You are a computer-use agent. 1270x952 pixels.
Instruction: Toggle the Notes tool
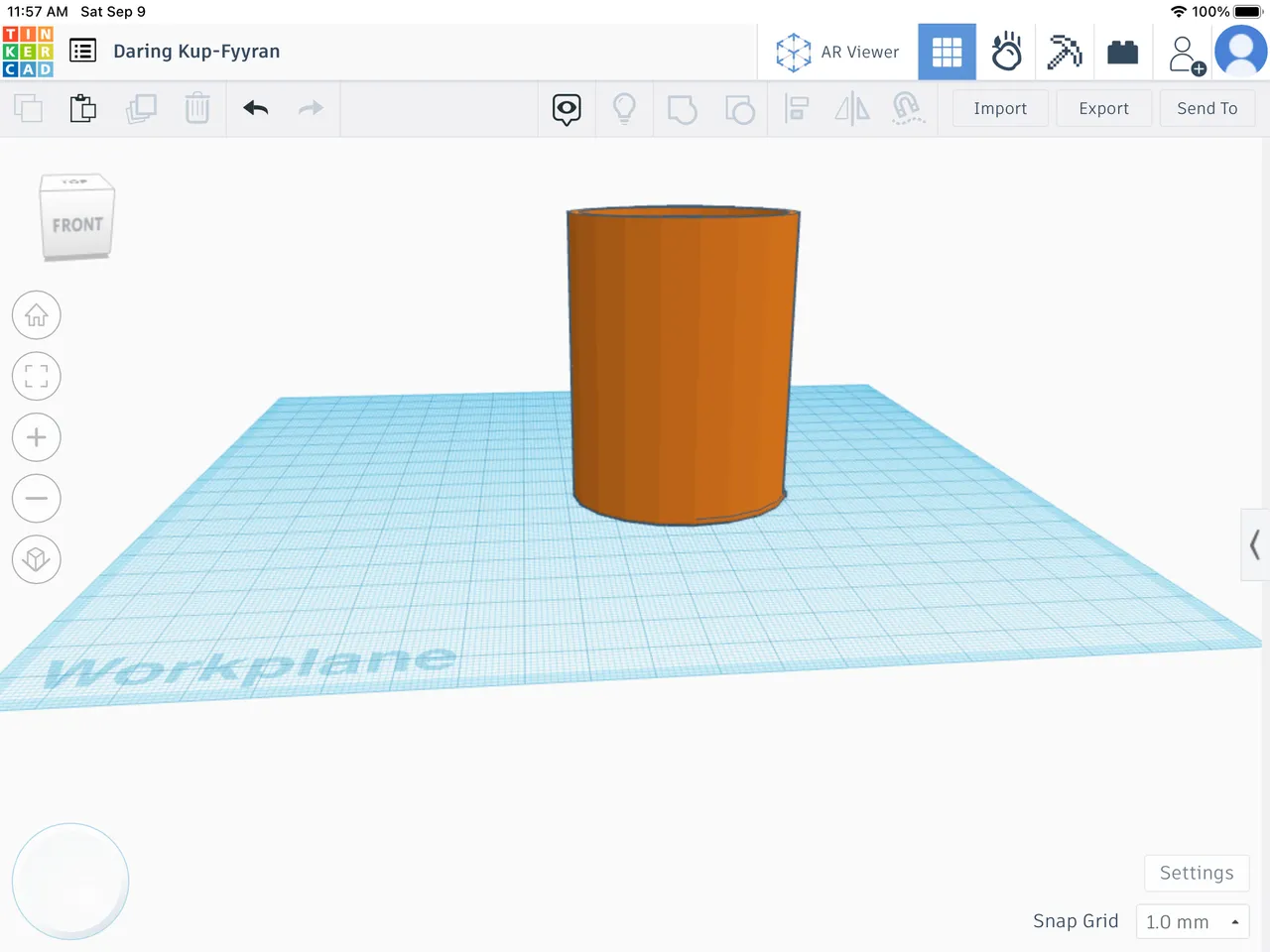[x=567, y=110]
